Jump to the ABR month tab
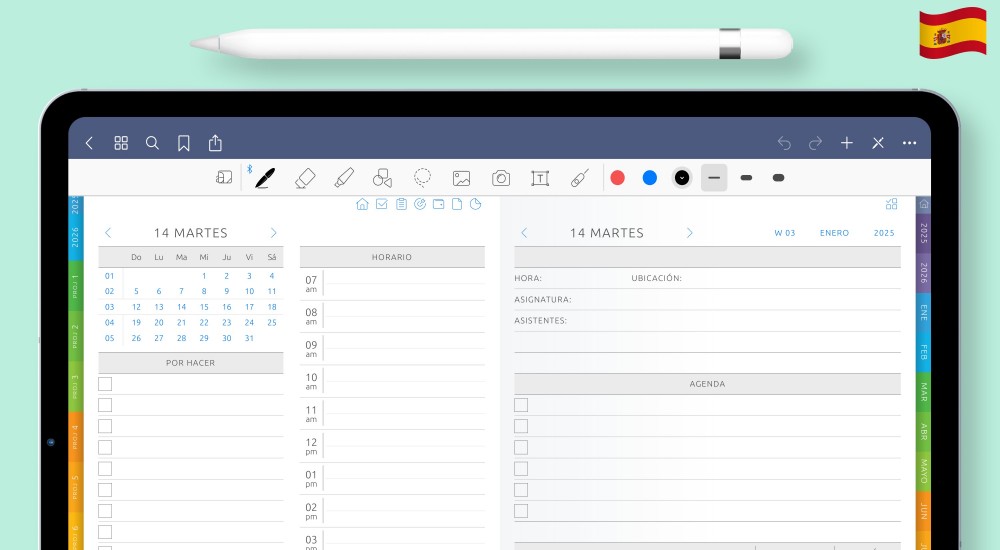 click(x=923, y=432)
